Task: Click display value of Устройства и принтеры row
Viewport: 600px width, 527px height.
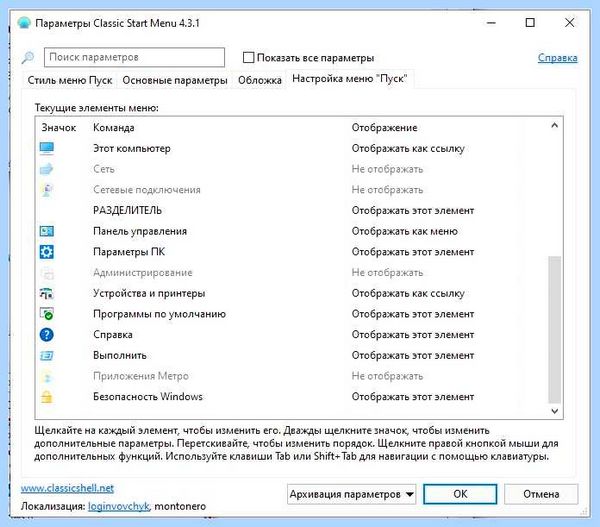Action: click(408, 293)
